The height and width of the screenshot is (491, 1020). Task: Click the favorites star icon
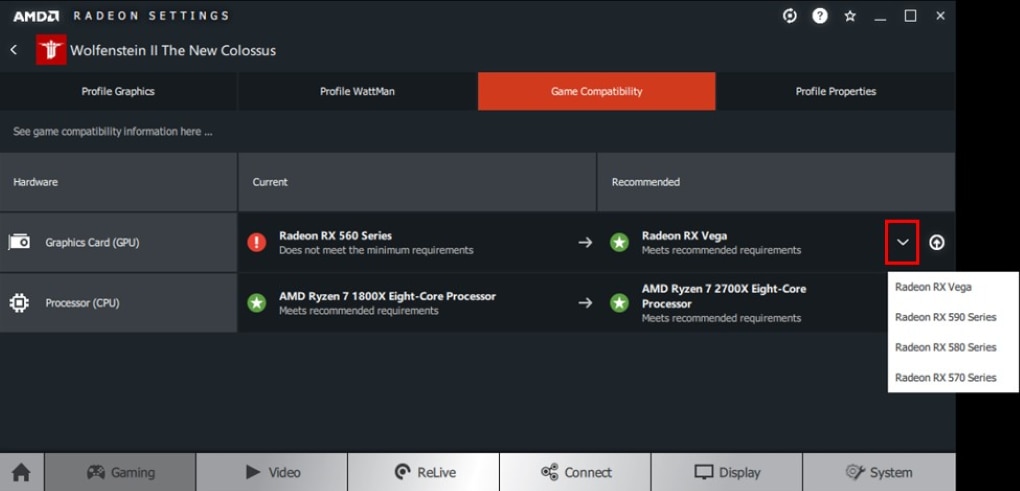[x=850, y=16]
